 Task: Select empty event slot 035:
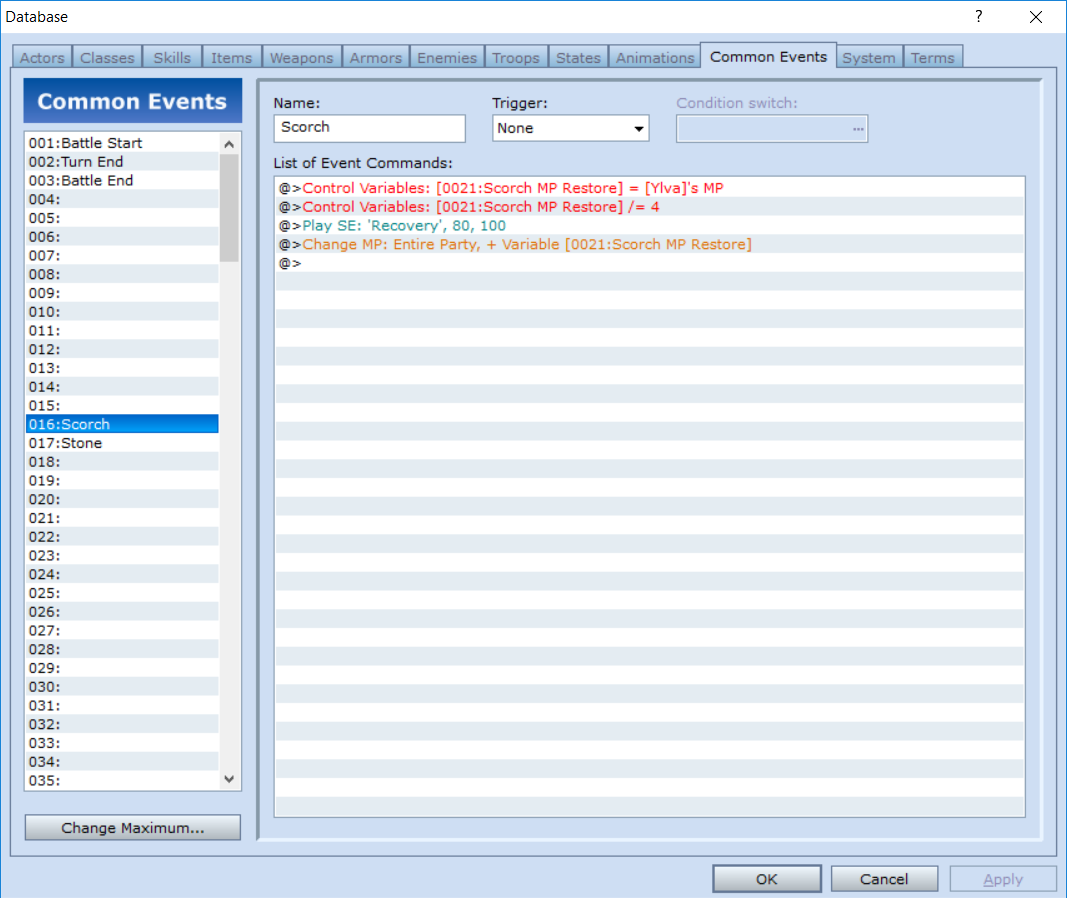pos(122,780)
